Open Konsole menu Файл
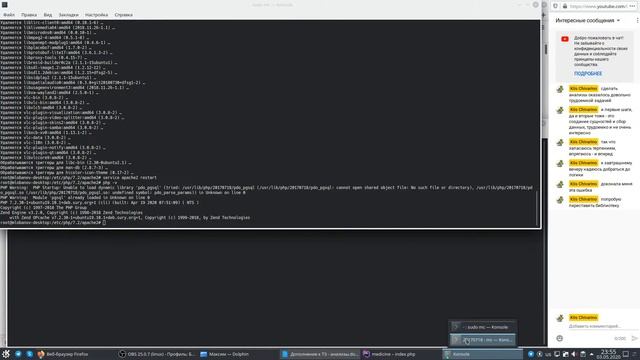The height and width of the screenshot is (360, 640). pos(9,15)
